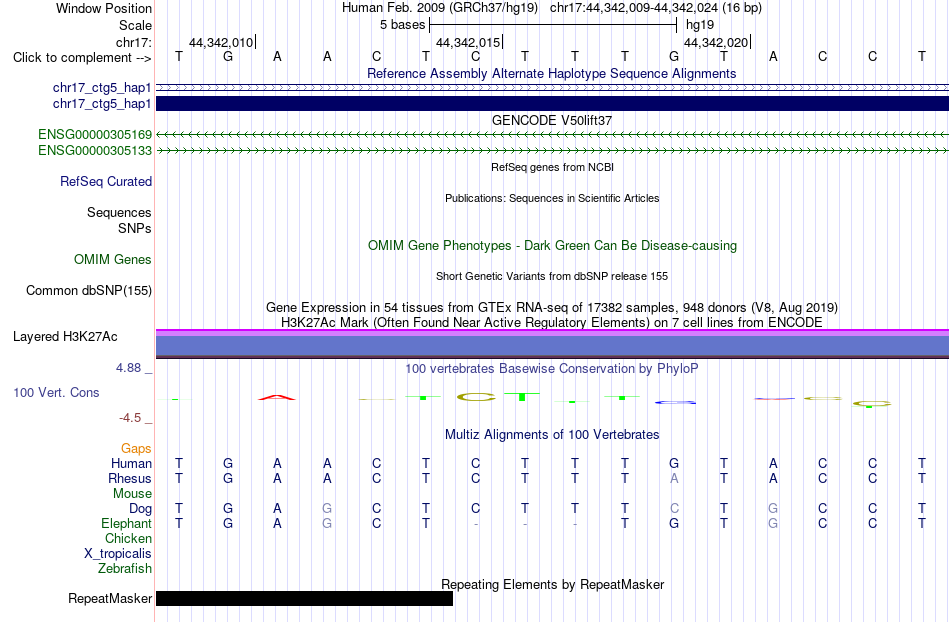Open the RefSeq Curated track label
This screenshot has width=950, height=622.
pyautogui.click(x=105, y=182)
